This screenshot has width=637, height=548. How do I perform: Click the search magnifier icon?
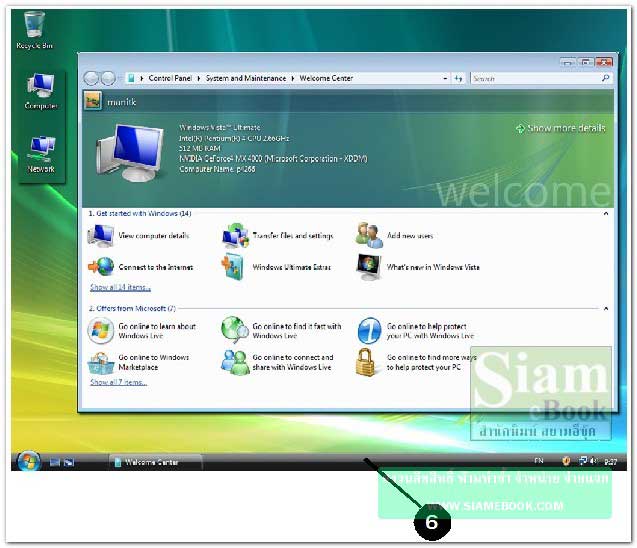tap(605, 78)
